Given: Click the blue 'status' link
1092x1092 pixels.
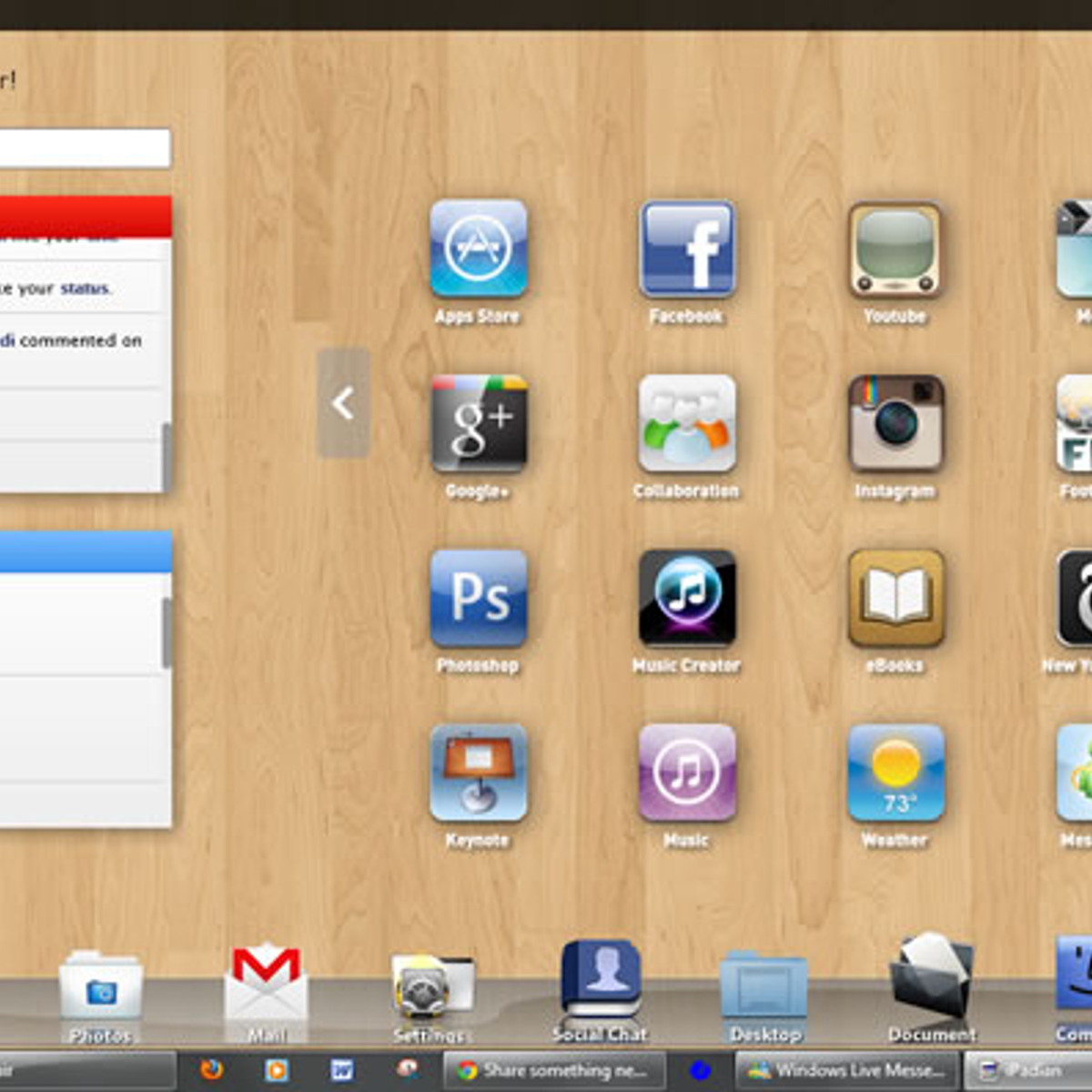Looking at the screenshot, I should (x=85, y=288).
